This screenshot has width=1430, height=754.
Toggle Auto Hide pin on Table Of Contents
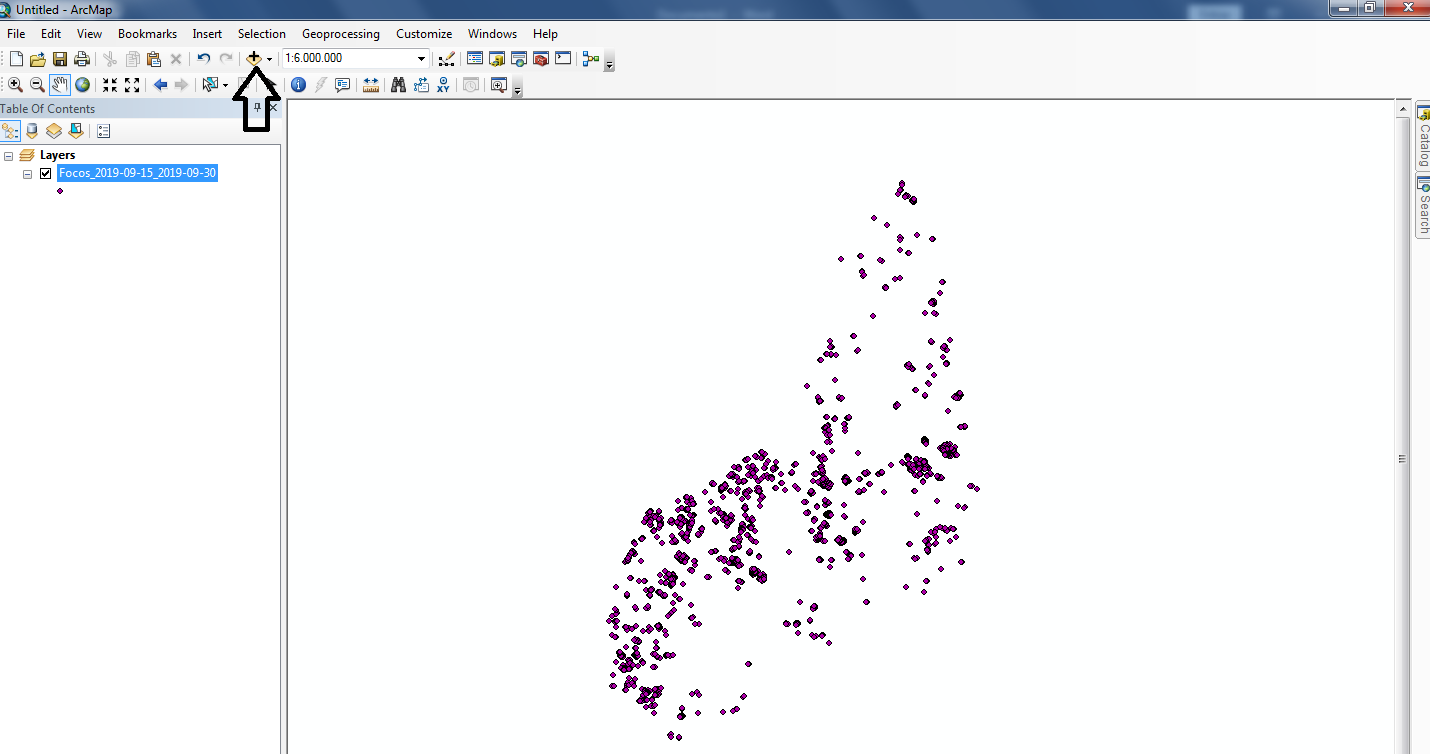[x=256, y=107]
